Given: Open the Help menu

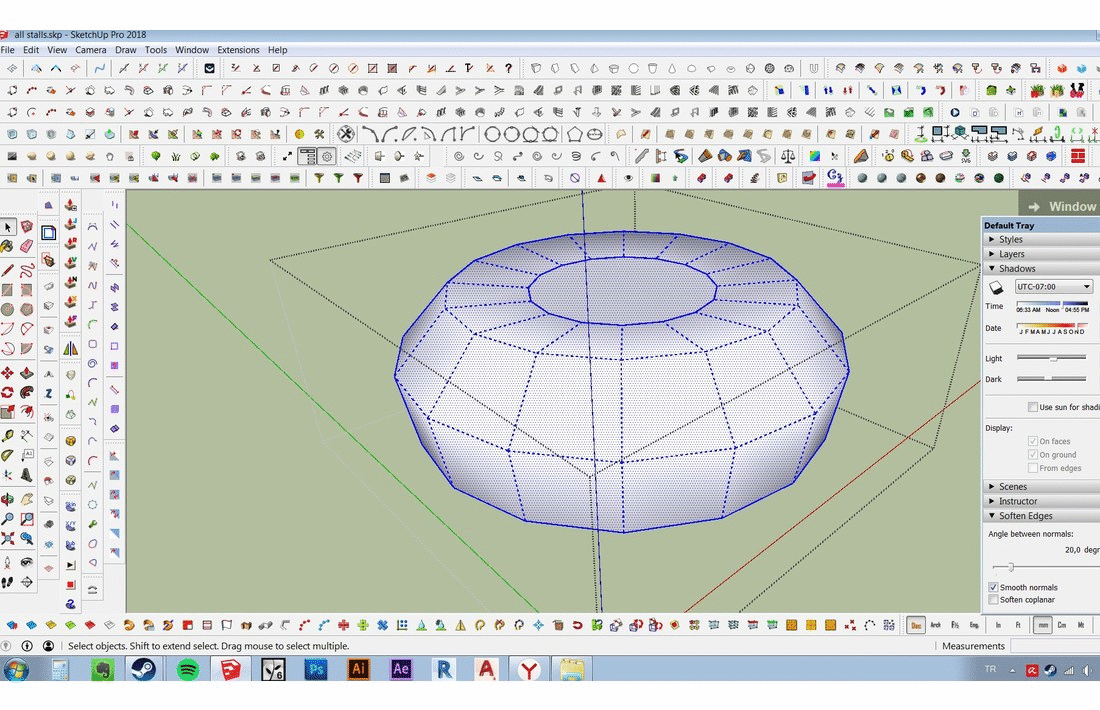Looking at the screenshot, I should coord(277,50).
